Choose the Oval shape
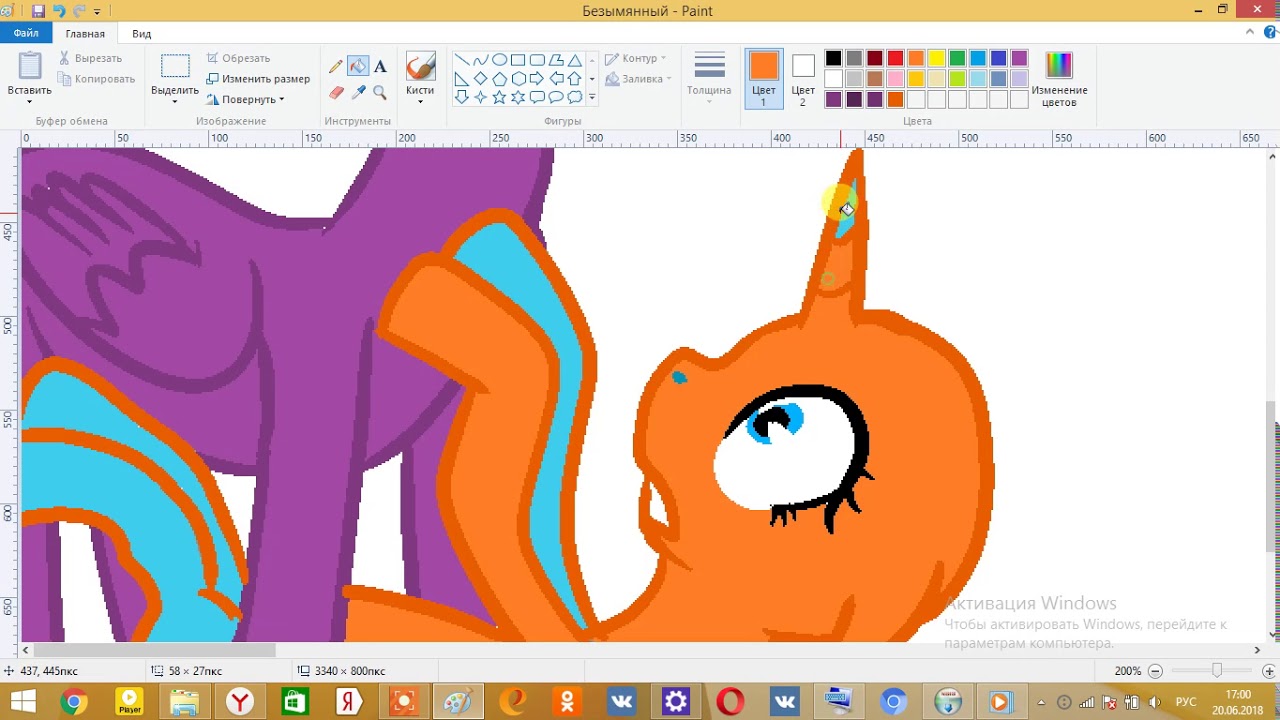This screenshot has width=1280, height=720. tap(500, 60)
